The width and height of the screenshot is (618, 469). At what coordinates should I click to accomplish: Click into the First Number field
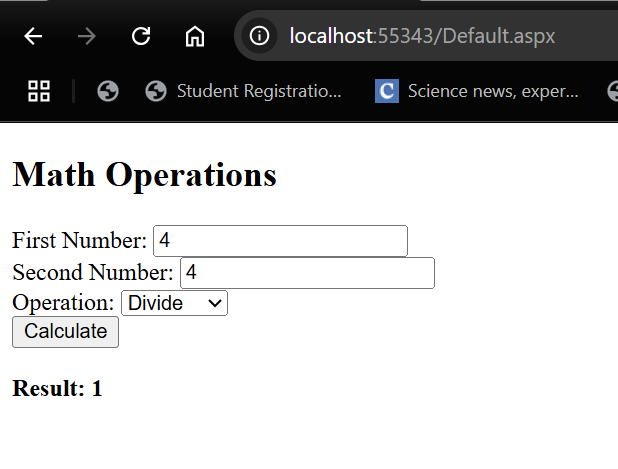[280, 241]
